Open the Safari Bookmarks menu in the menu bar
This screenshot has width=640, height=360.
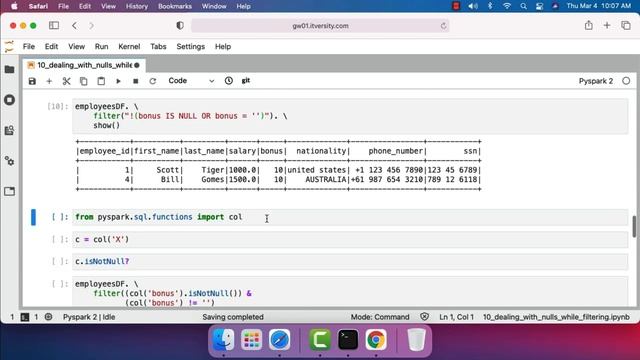175,6
